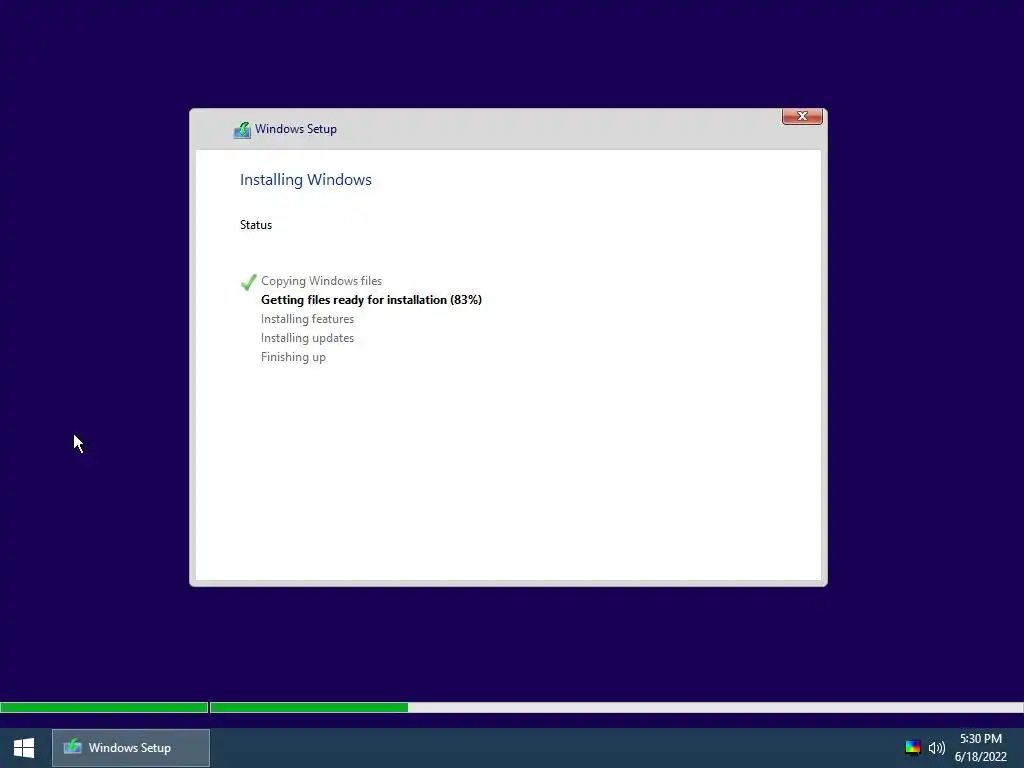This screenshot has width=1024, height=768.
Task: Click the 'Finishing up' status line
Action: [x=293, y=357]
